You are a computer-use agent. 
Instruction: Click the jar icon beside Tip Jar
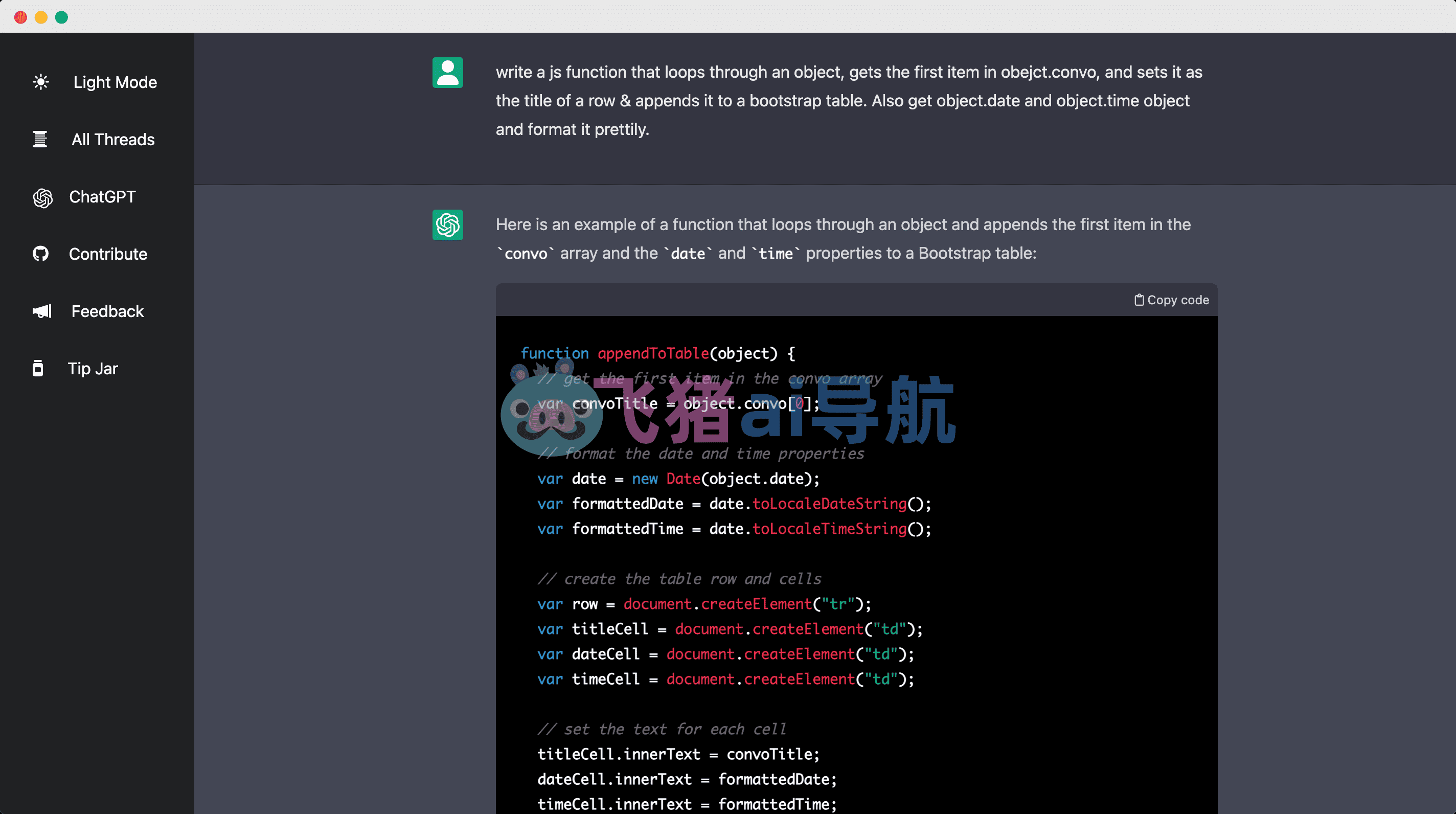38,368
